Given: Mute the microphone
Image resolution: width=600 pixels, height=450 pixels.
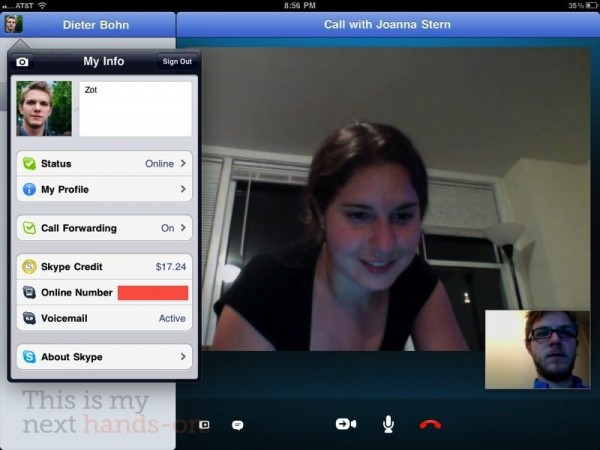Looking at the screenshot, I should [388, 424].
